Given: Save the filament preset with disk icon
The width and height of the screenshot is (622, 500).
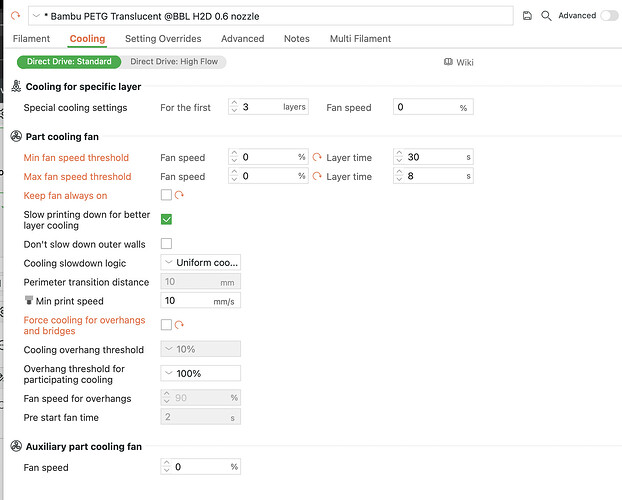Looking at the screenshot, I should (527, 16).
